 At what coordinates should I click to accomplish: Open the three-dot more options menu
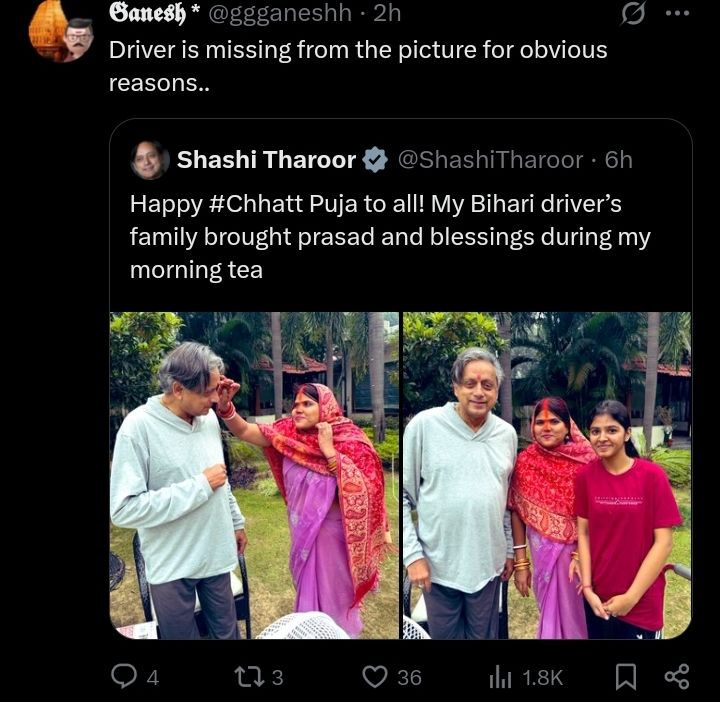[677, 14]
